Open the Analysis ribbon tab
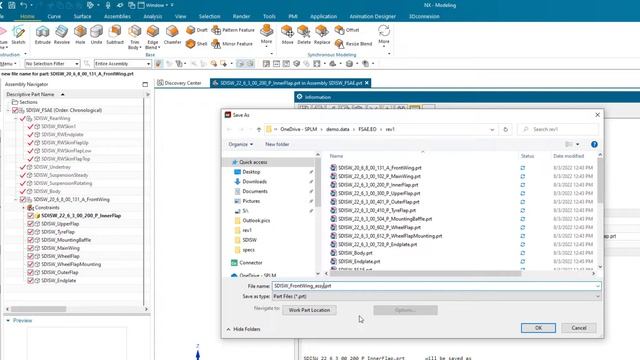640x360 pixels. [x=153, y=16]
